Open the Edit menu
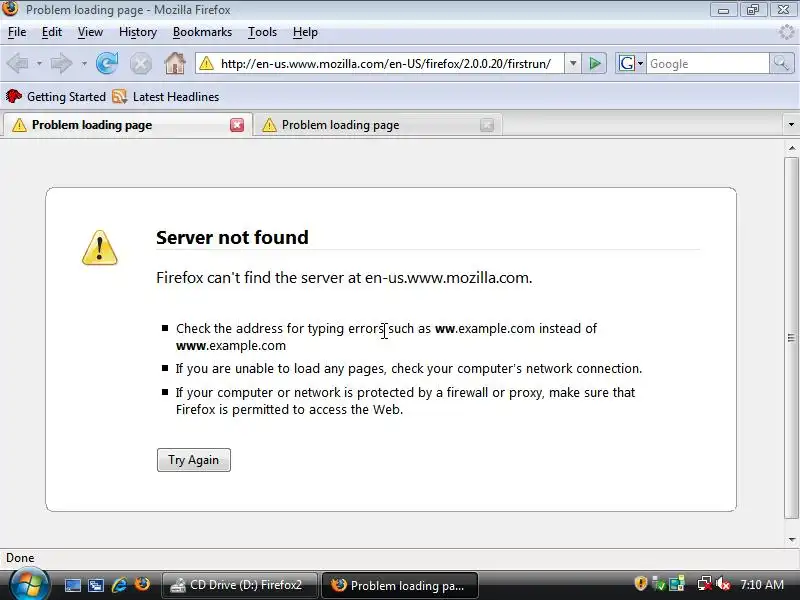800x600 pixels. [52, 32]
